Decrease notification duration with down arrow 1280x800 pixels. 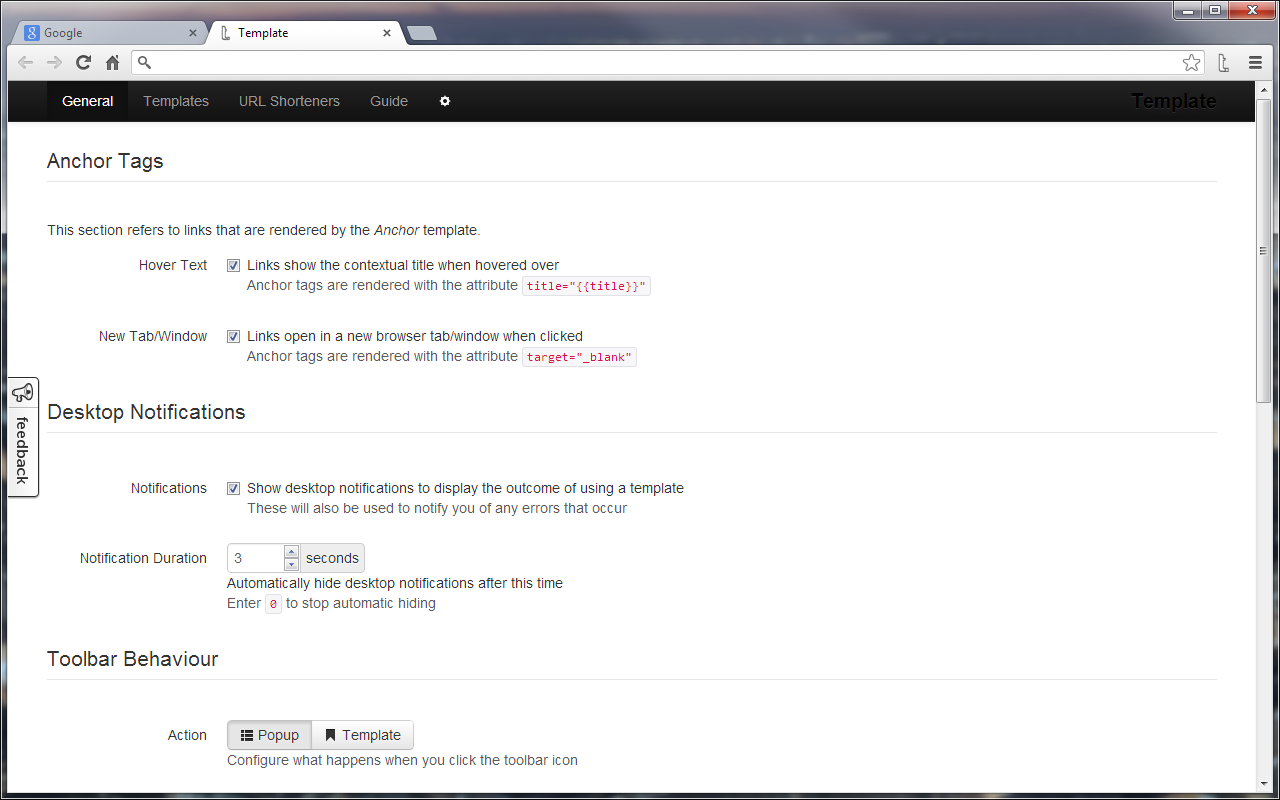click(291, 564)
